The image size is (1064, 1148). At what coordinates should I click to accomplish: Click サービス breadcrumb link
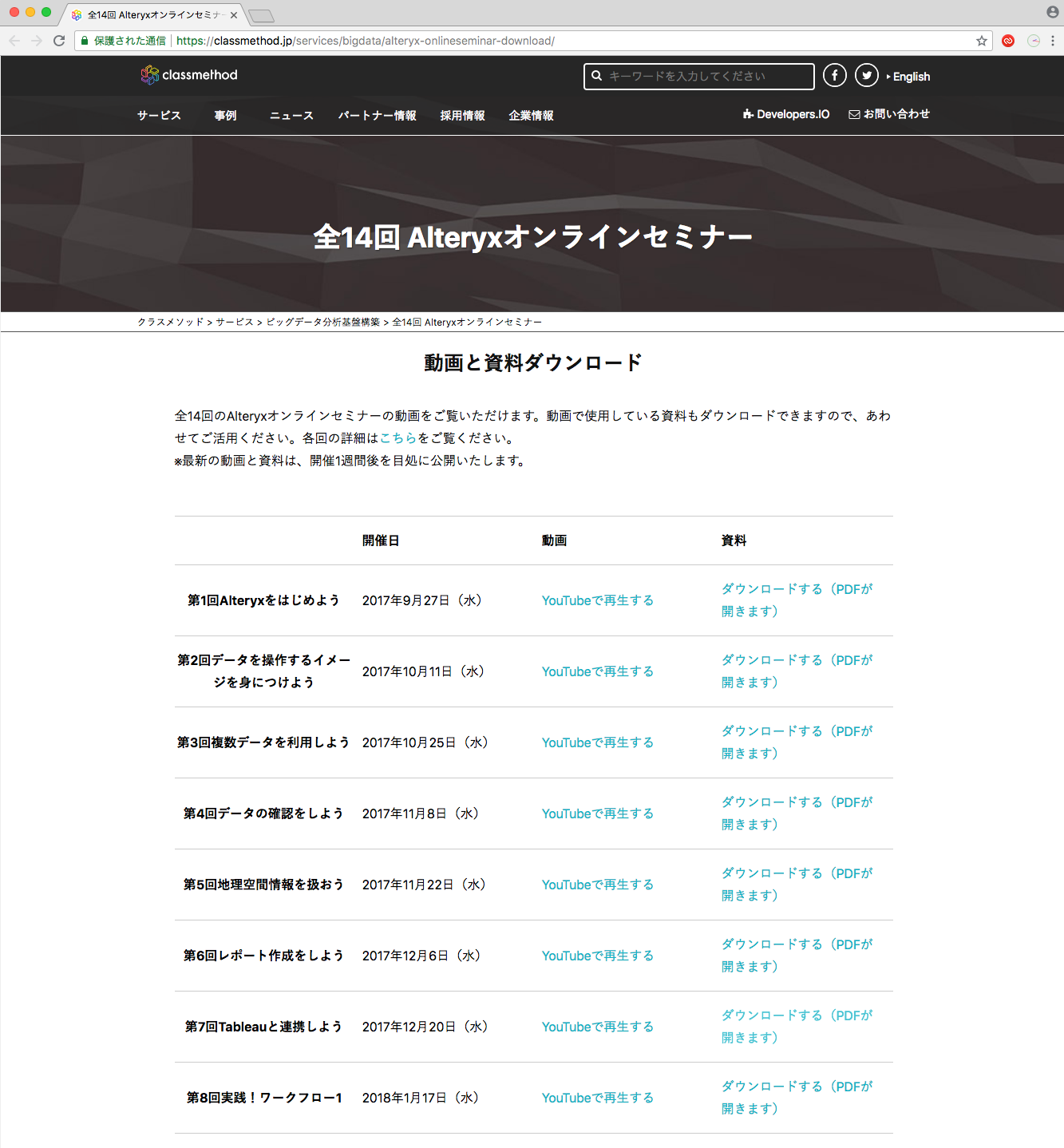(x=235, y=323)
